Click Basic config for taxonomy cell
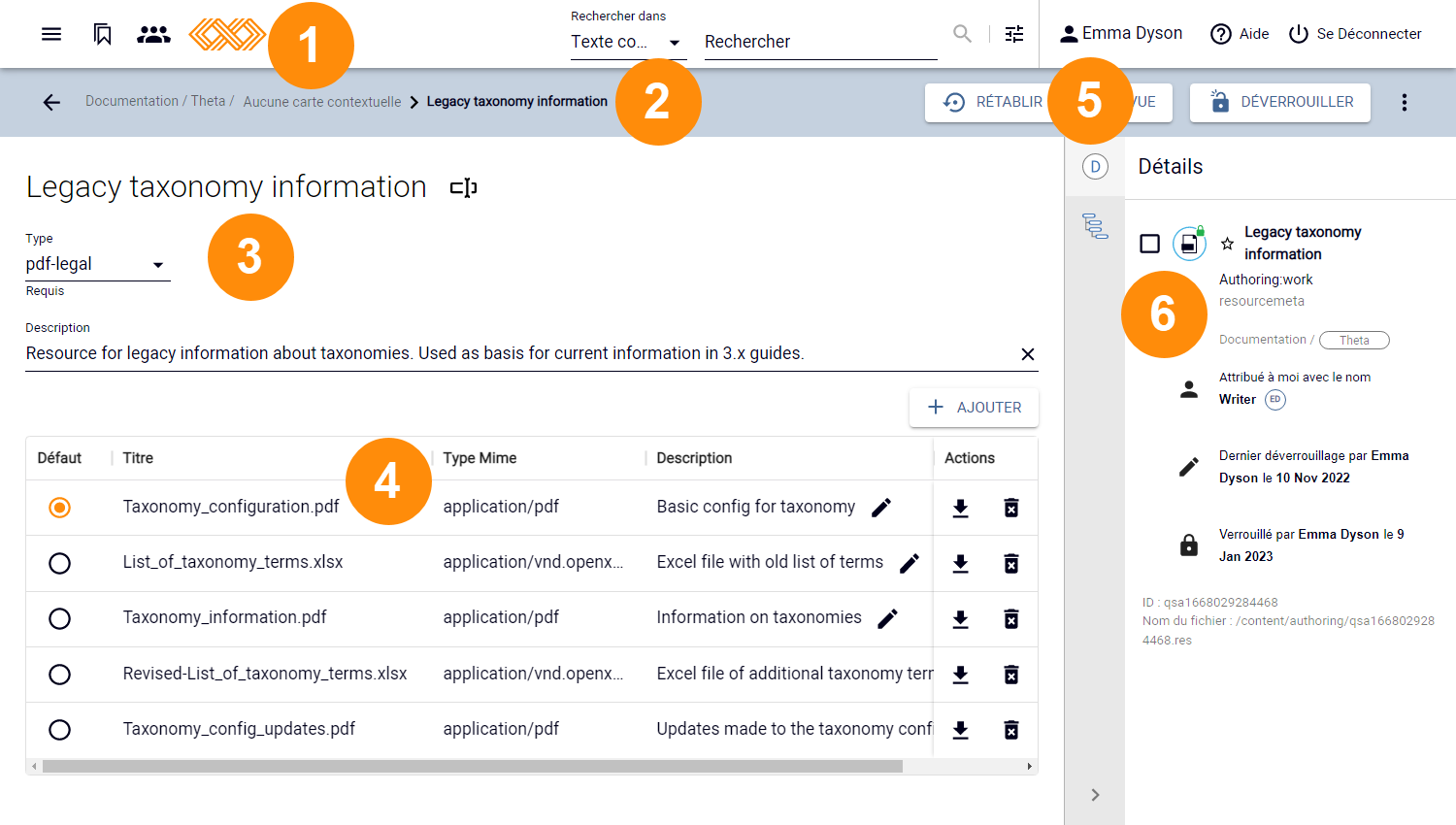Viewport: 1456px width, 825px height. click(x=755, y=507)
